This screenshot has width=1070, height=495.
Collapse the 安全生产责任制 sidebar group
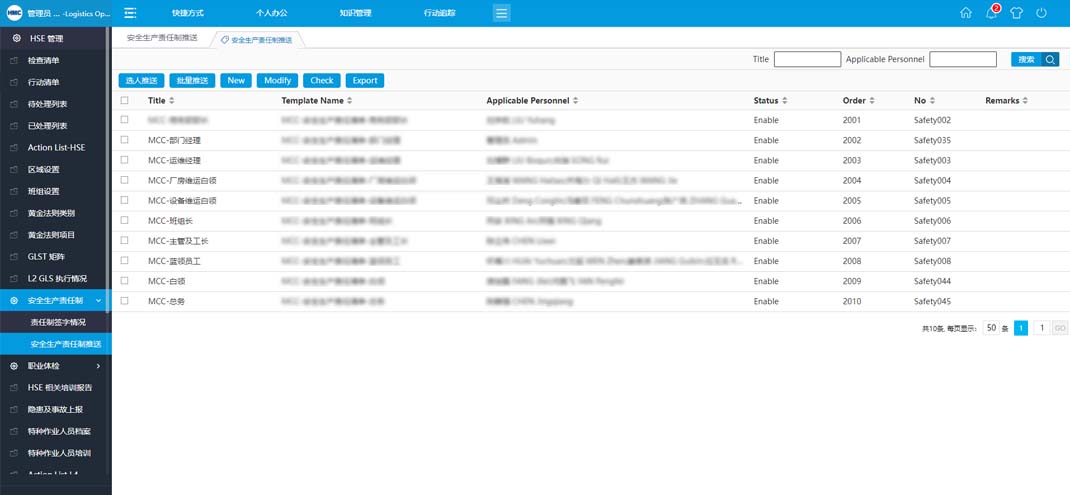98,300
